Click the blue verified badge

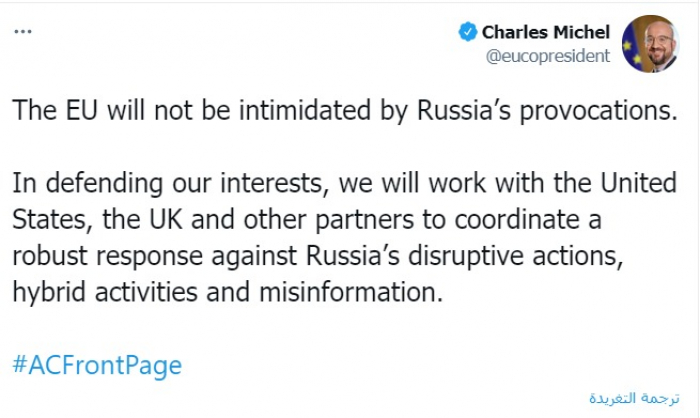[x=467, y=32]
